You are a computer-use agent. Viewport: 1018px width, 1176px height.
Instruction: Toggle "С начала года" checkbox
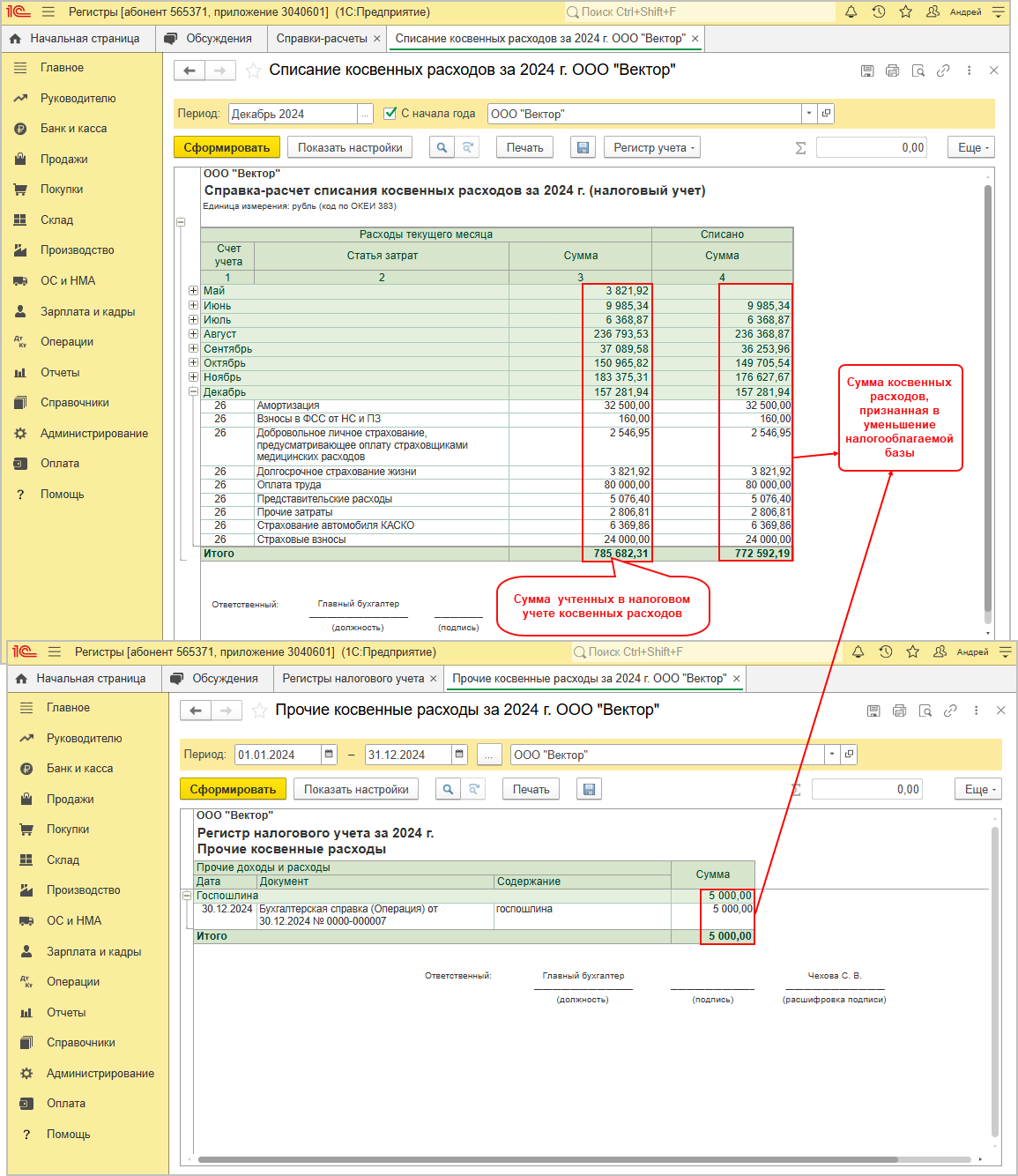pos(390,113)
